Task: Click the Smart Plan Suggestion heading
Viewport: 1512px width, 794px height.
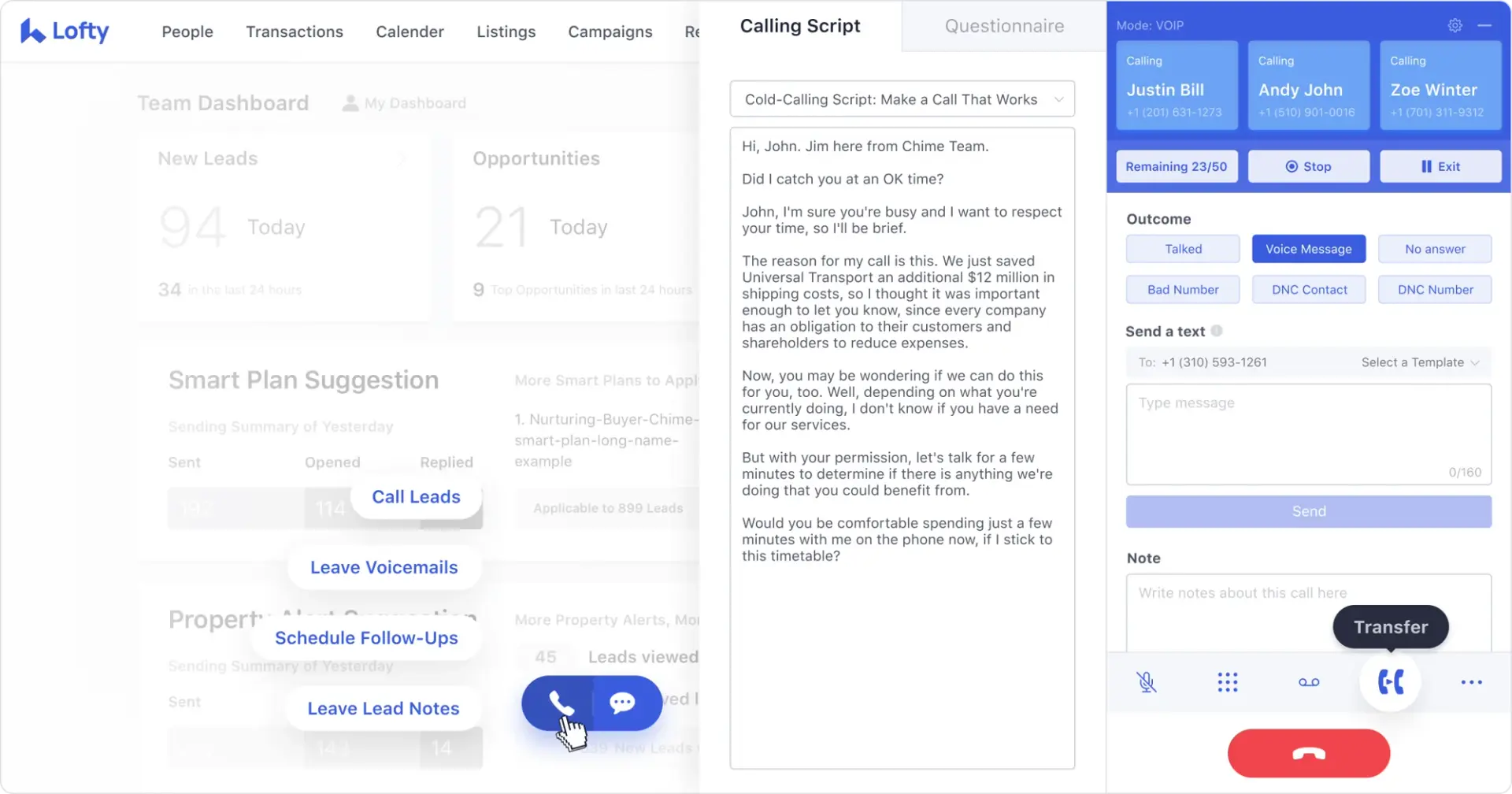Action: point(304,380)
